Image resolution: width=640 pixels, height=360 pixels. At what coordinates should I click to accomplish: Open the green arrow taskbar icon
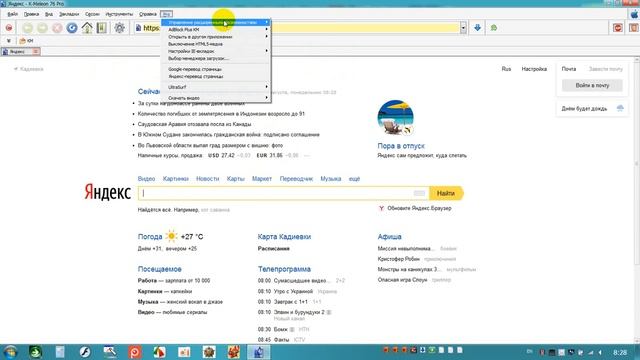tap(36, 352)
